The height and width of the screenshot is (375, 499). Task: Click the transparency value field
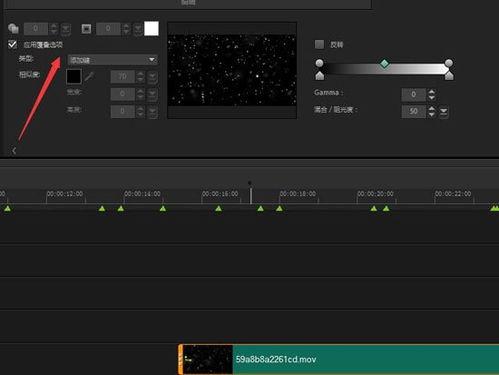pos(36,29)
